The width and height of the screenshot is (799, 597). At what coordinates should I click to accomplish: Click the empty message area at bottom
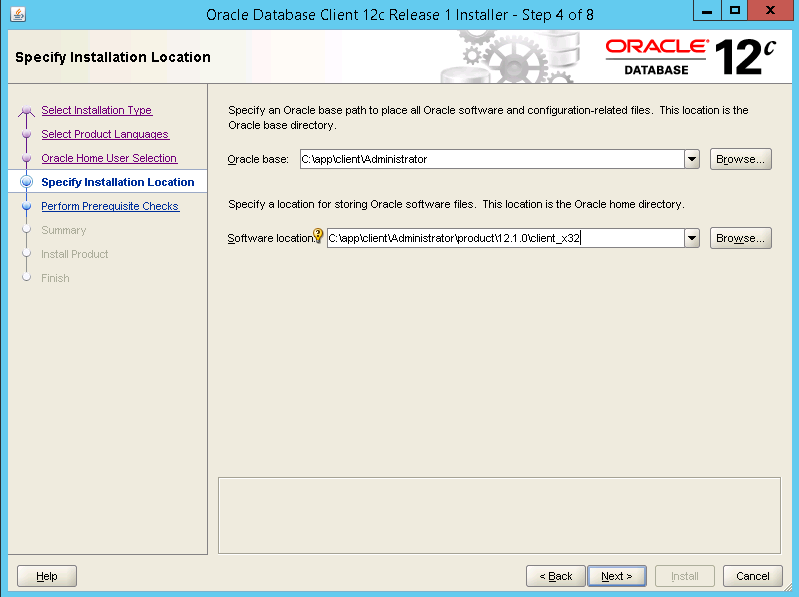click(499, 515)
